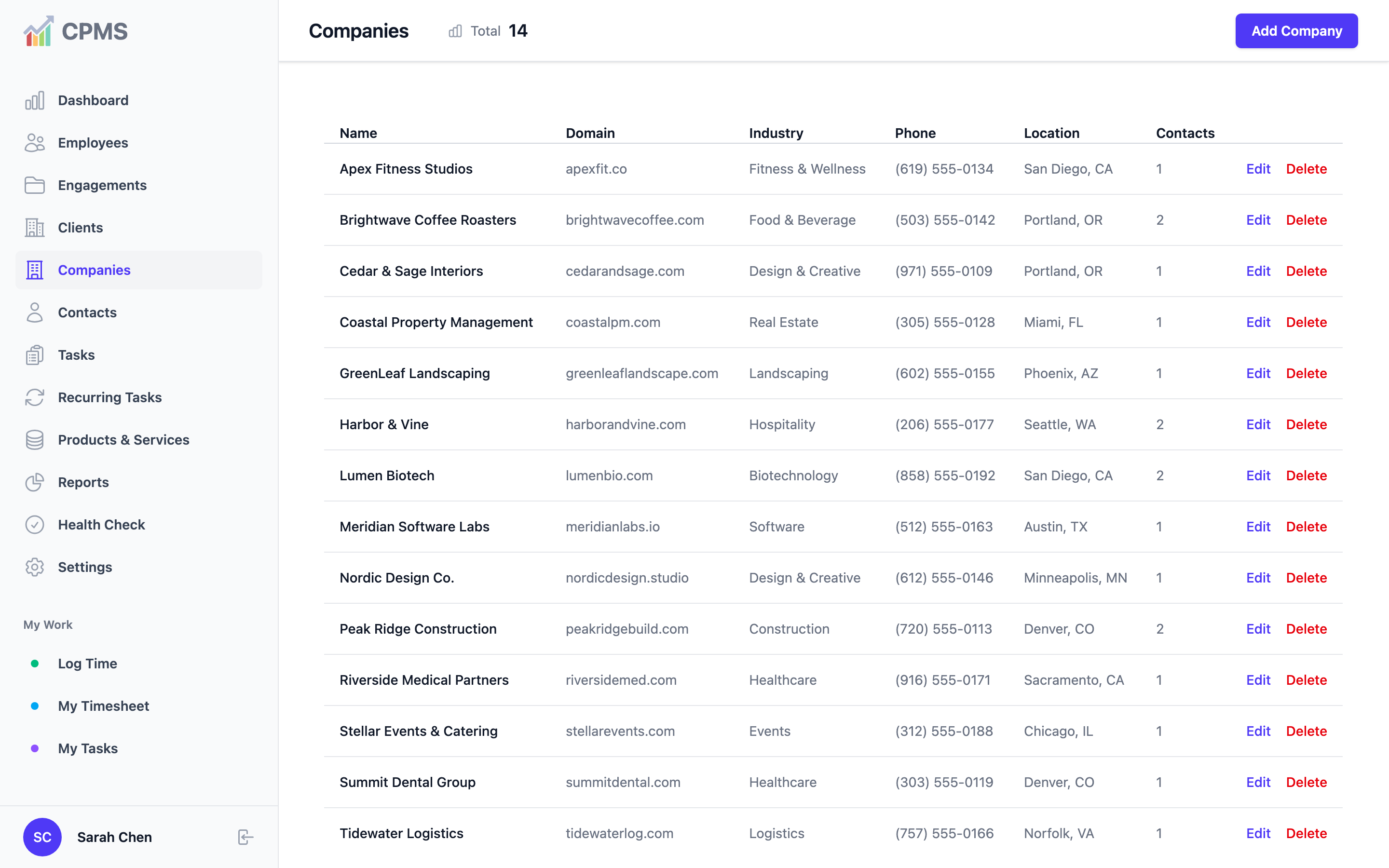Edit Coastal Property Management
Screen dimensions: 1389x868
[x=1258, y=322]
